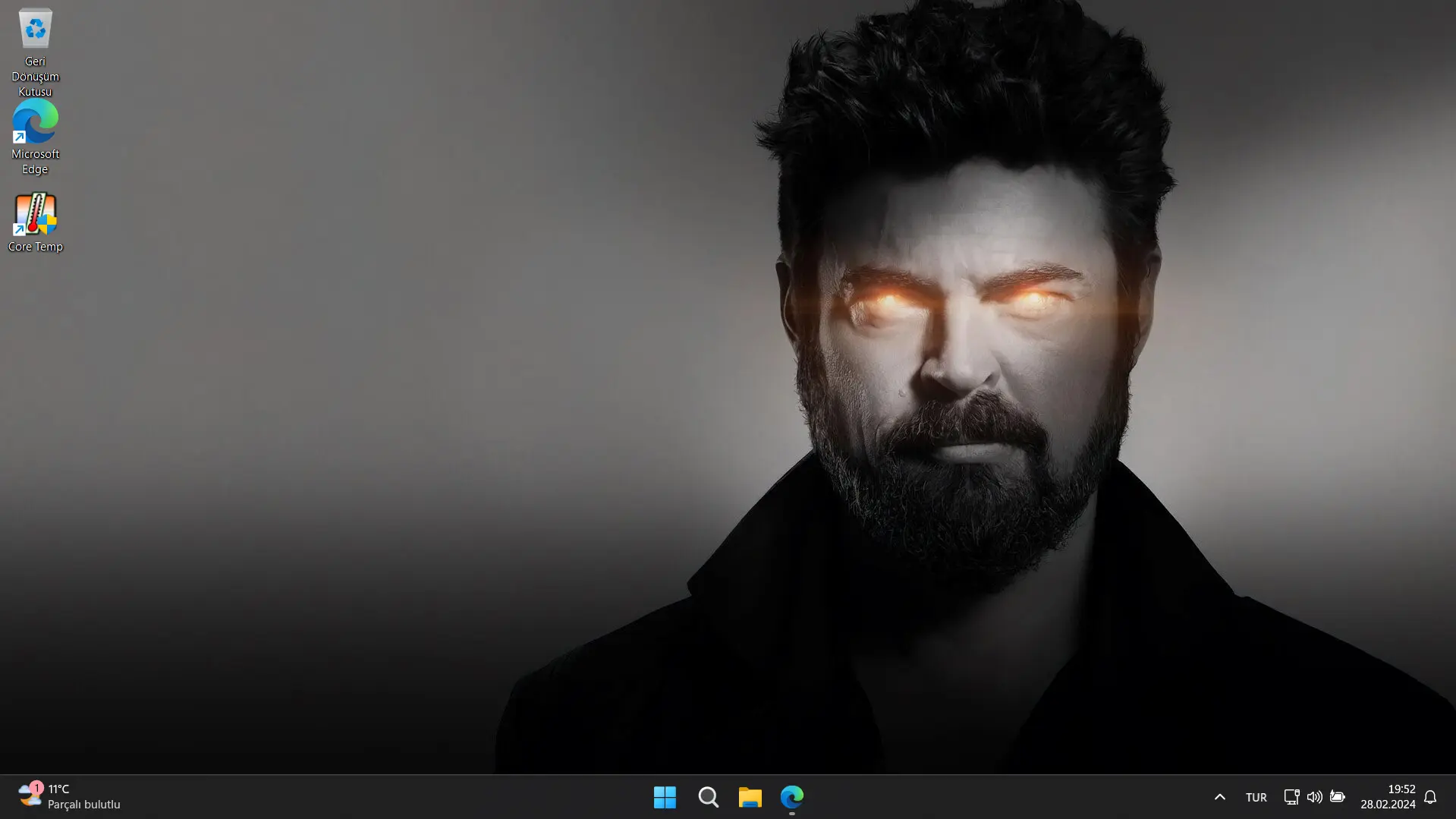Open Microsoft Edge from the taskbar

pos(792,797)
